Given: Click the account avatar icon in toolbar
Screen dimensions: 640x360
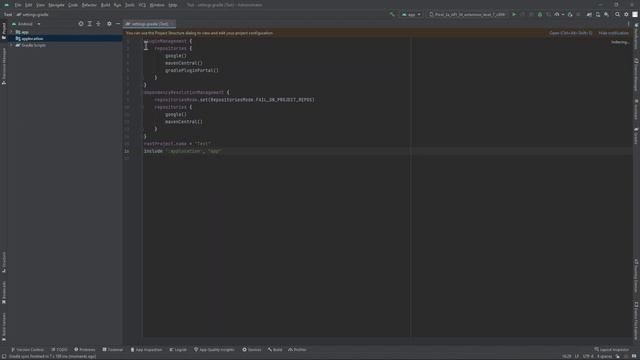Looking at the screenshot, I should click(x=635, y=14).
